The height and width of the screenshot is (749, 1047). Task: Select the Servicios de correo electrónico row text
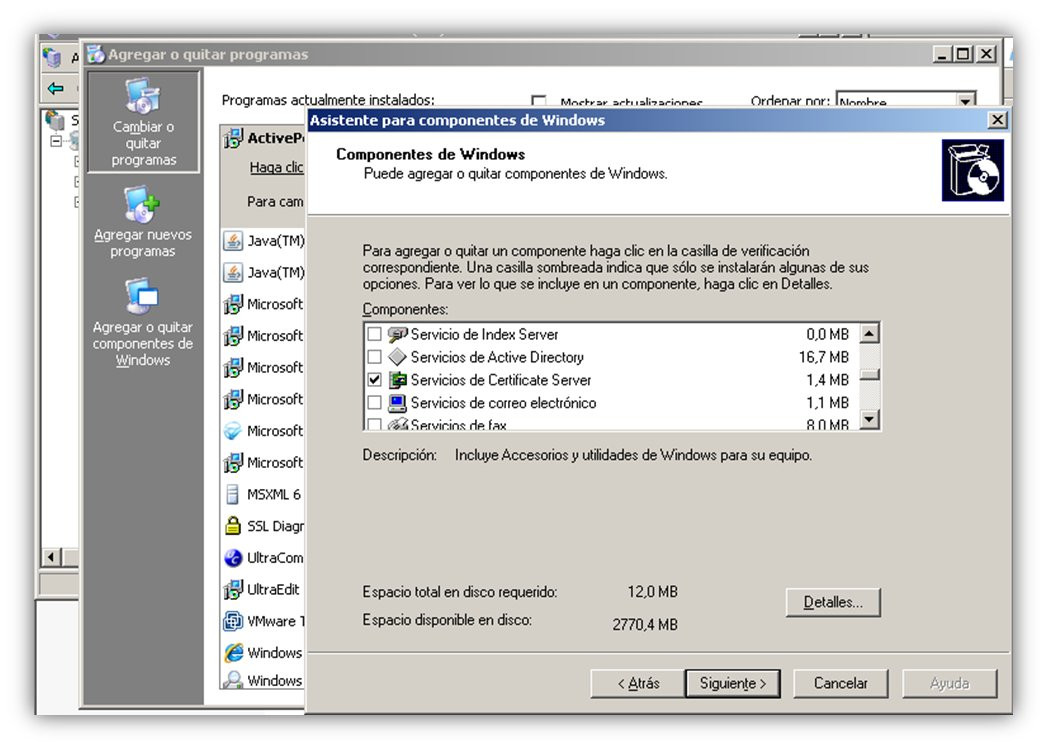503,403
